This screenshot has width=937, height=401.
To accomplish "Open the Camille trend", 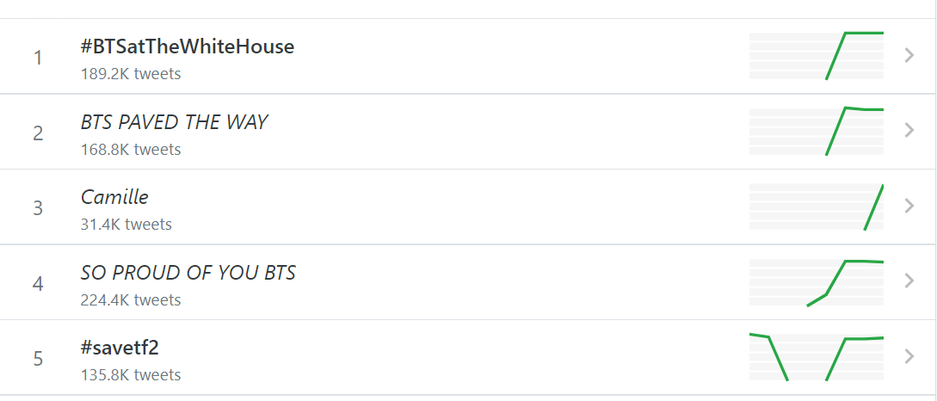I will pyautogui.click(x=114, y=197).
